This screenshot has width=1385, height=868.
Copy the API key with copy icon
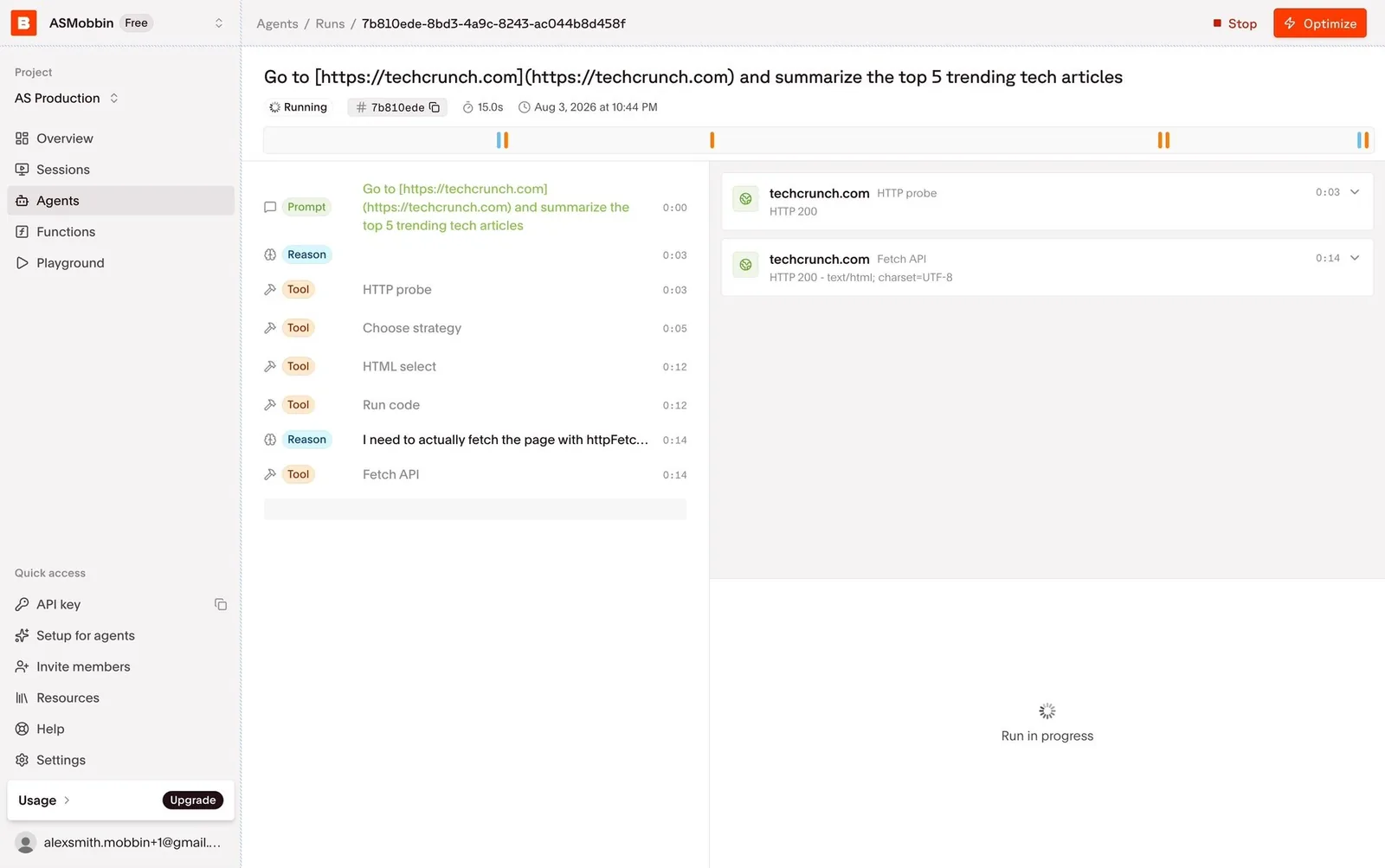[x=221, y=604]
